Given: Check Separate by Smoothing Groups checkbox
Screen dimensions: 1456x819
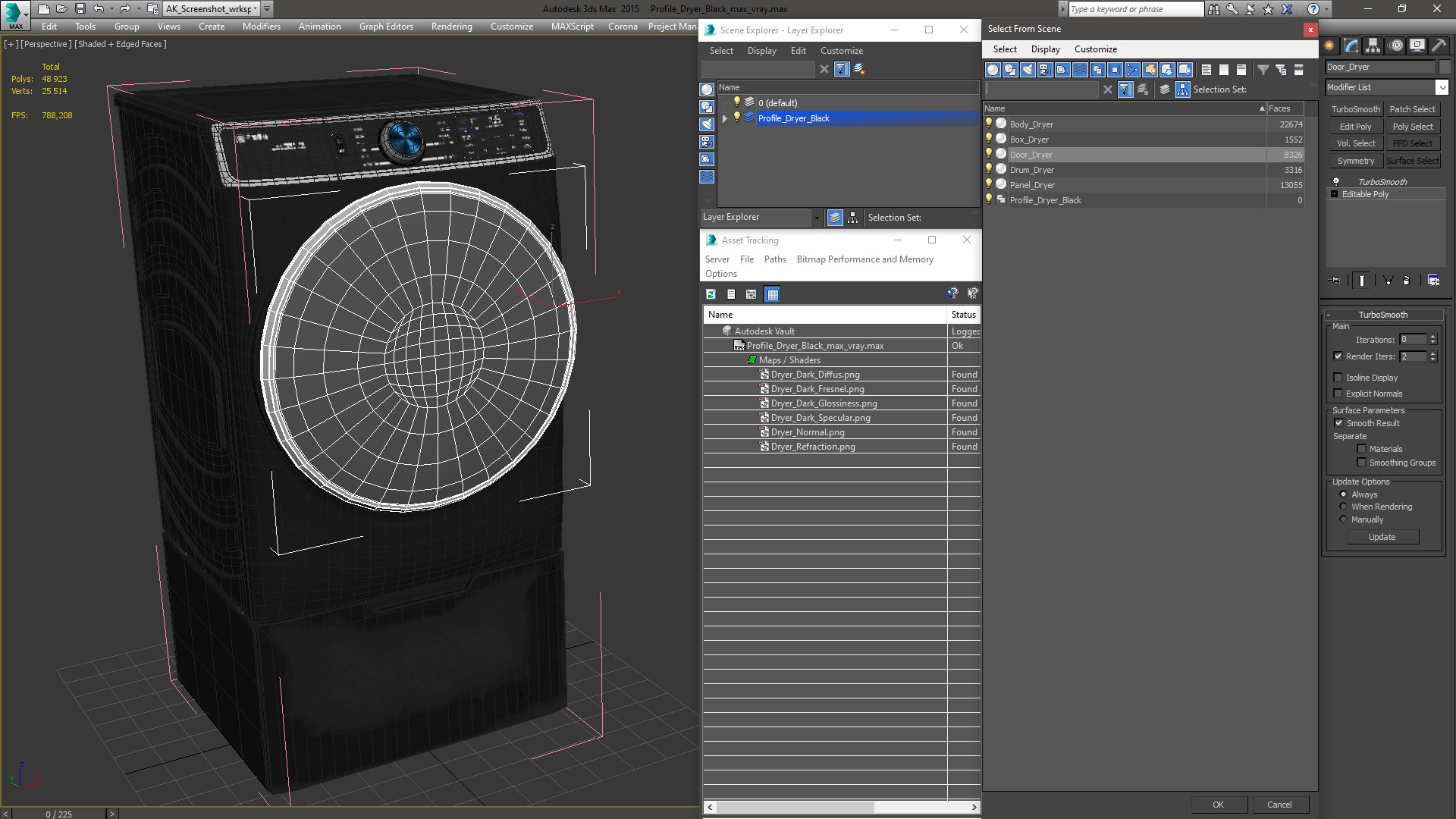Looking at the screenshot, I should click(1361, 463).
